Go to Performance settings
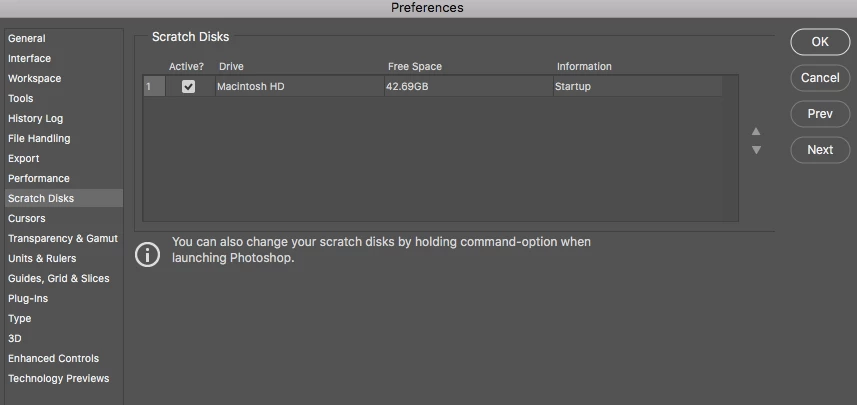Image resolution: width=857 pixels, height=405 pixels. (x=39, y=178)
